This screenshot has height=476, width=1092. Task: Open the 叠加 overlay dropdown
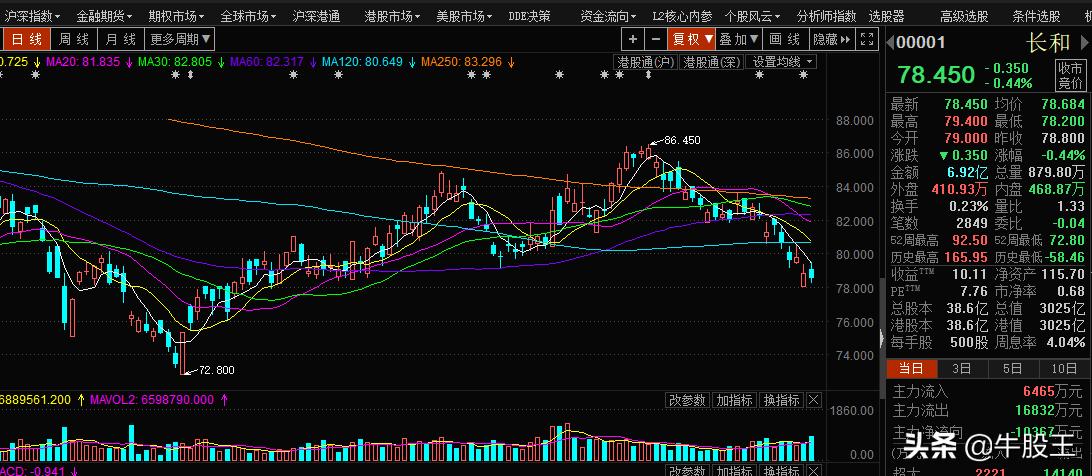(739, 39)
